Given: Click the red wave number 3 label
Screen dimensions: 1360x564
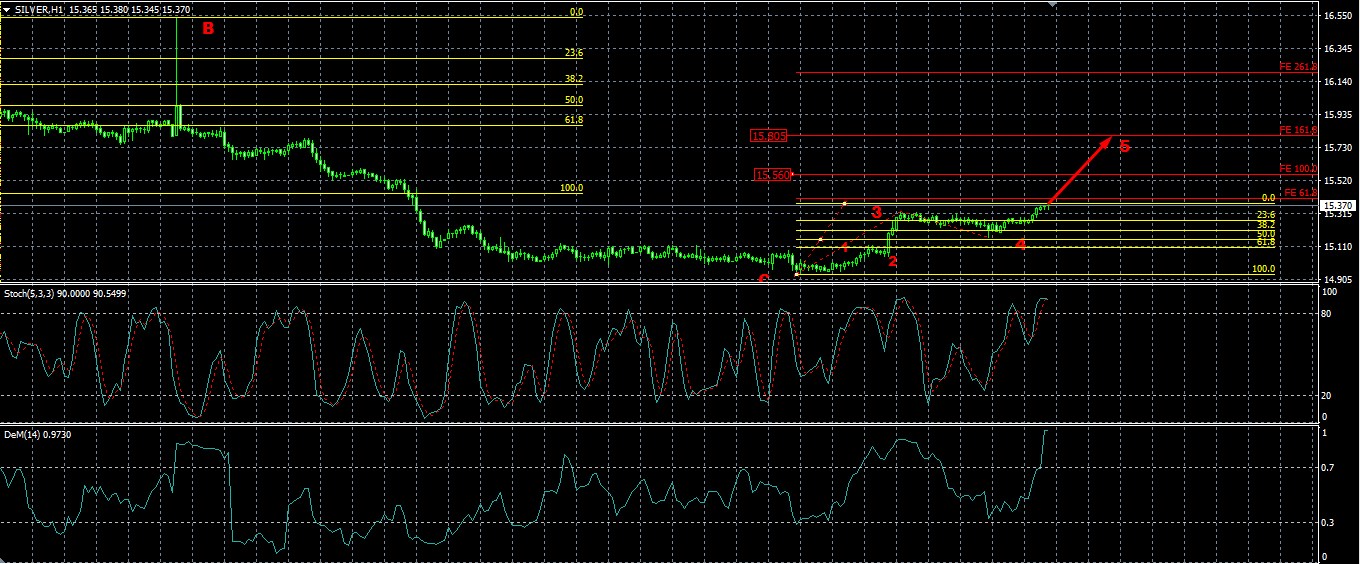Looking at the screenshot, I should (x=877, y=212).
